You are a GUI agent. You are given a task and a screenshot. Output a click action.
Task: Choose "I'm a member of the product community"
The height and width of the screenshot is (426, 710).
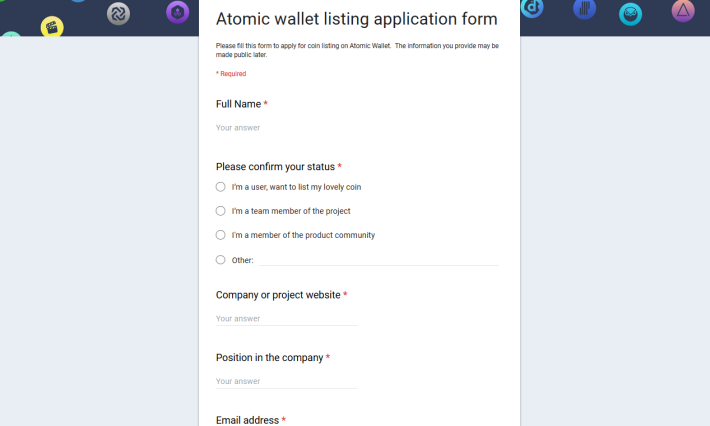[x=221, y=235]
